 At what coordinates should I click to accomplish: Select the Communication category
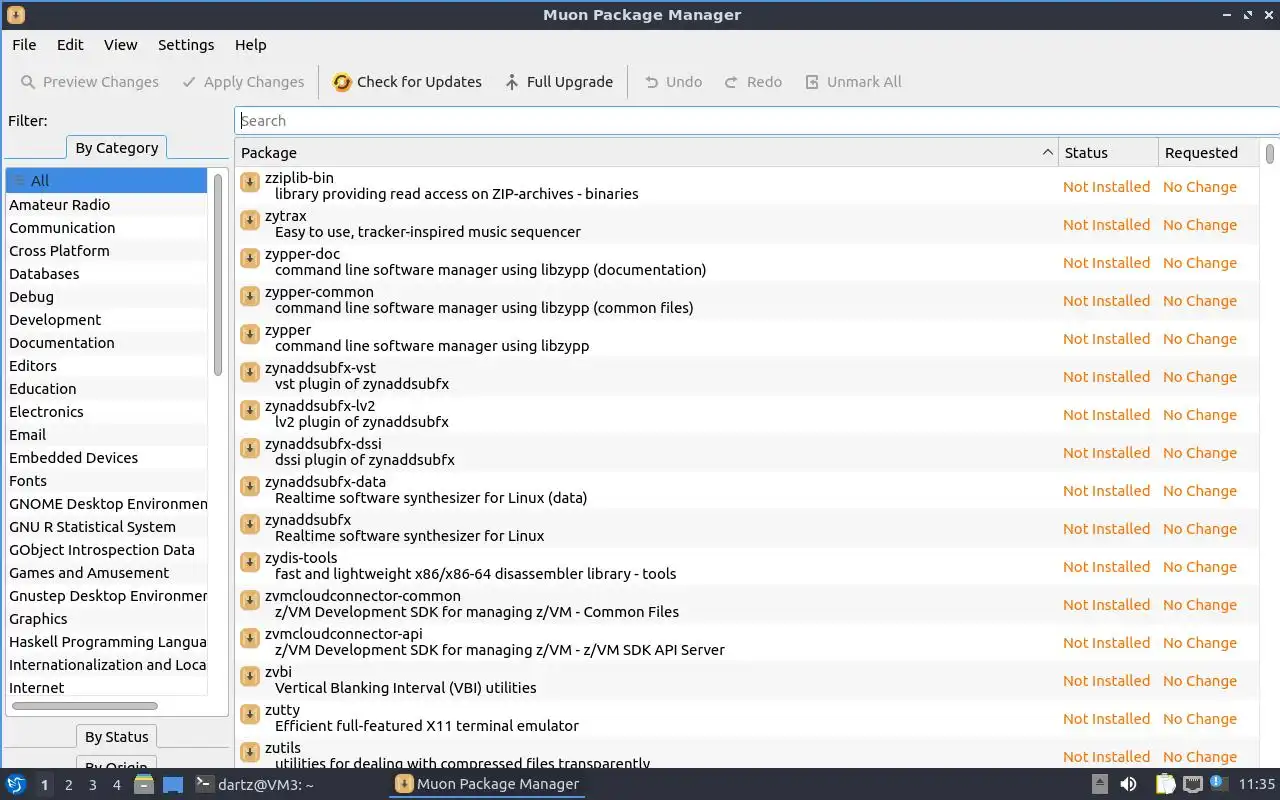pos(107,228)
